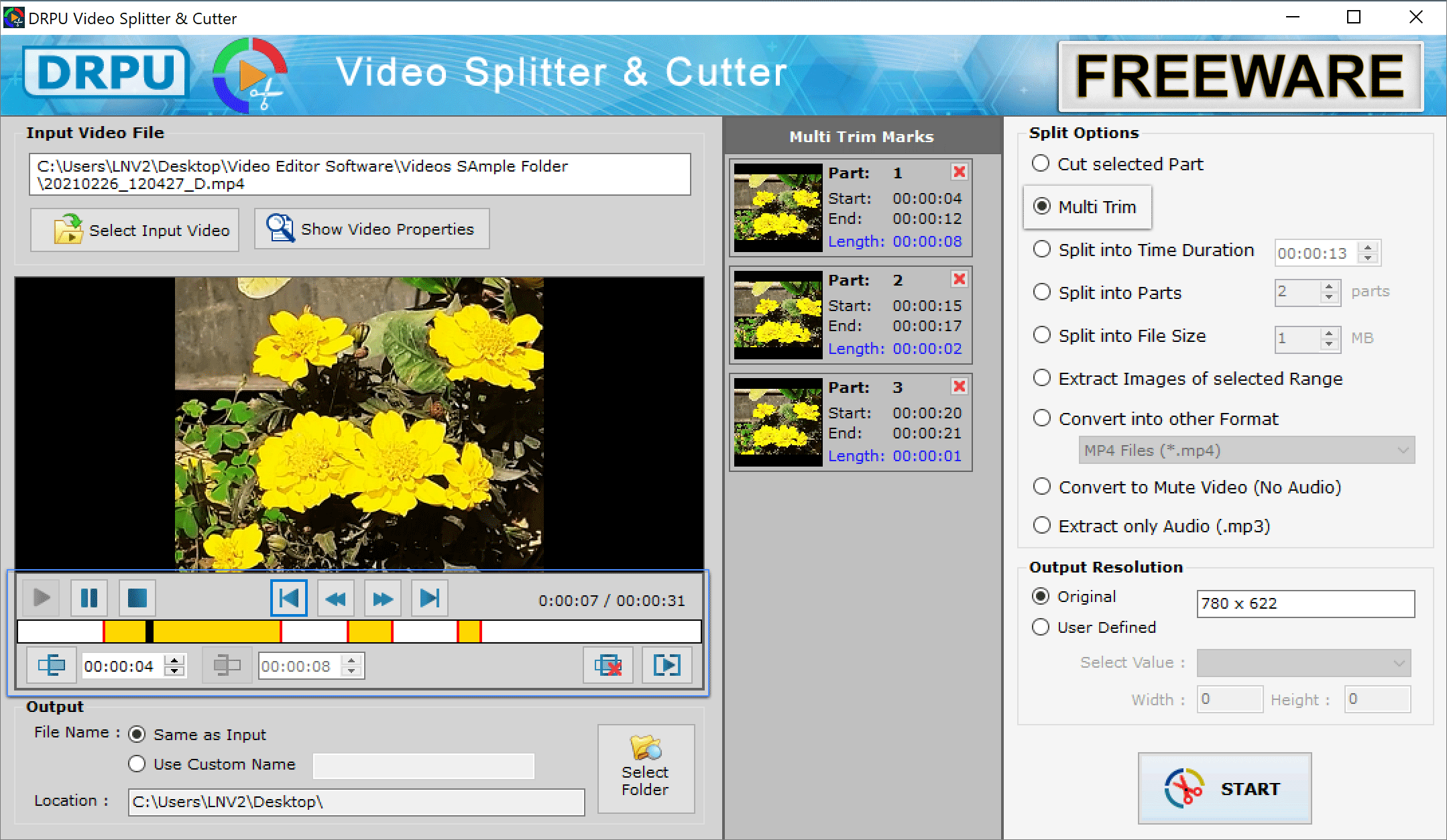Viewport: 1447px width, 840px height.
Task: Set the trim end mark
Action: click(227, 665)
